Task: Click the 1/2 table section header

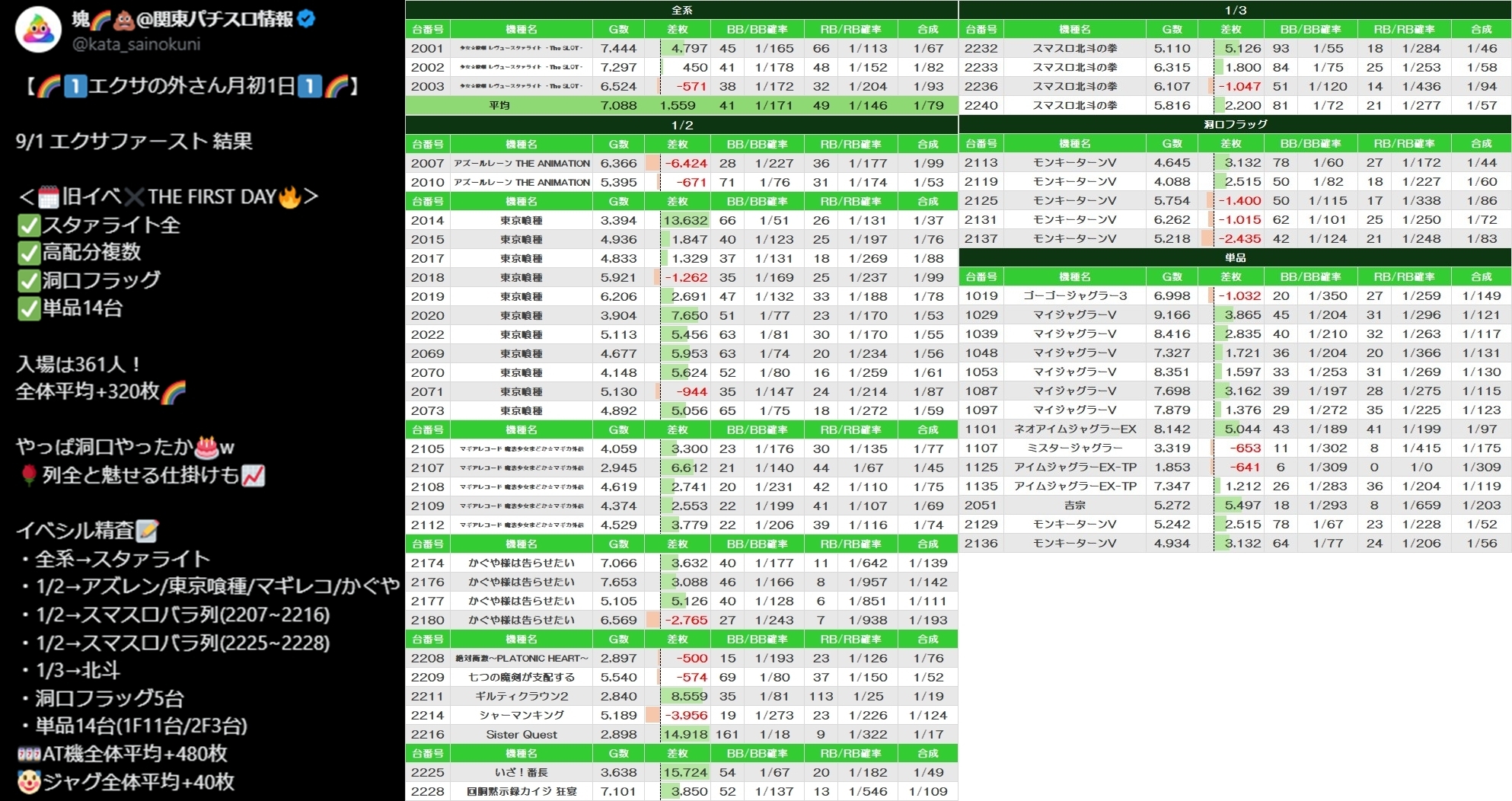Action: 681,125
